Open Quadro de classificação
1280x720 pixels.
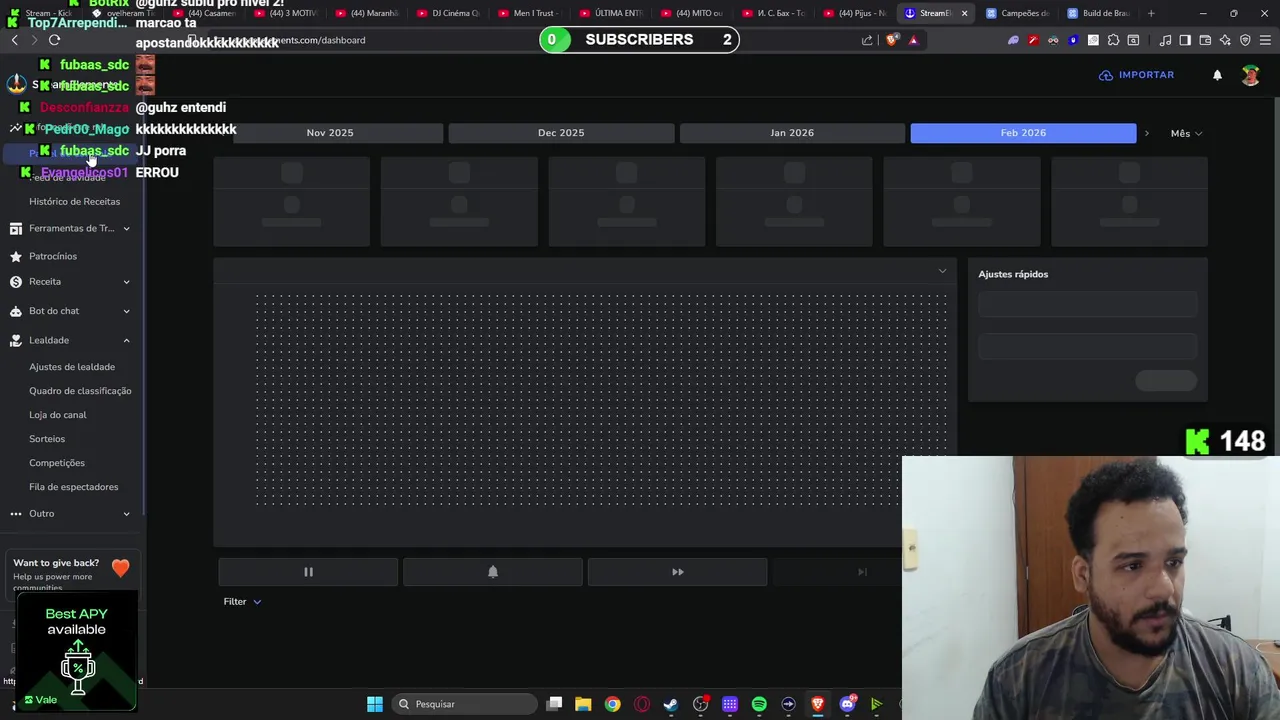click(x=80, y=391)
